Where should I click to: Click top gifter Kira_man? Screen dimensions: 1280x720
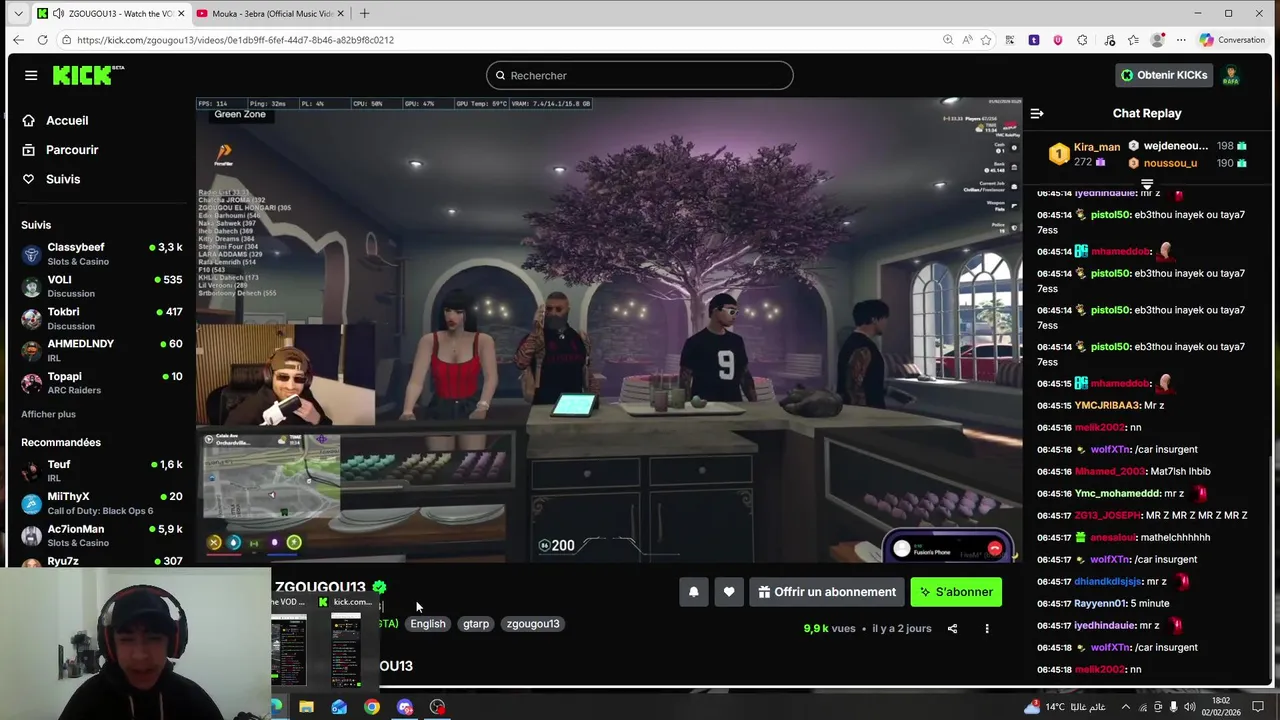1097,147
